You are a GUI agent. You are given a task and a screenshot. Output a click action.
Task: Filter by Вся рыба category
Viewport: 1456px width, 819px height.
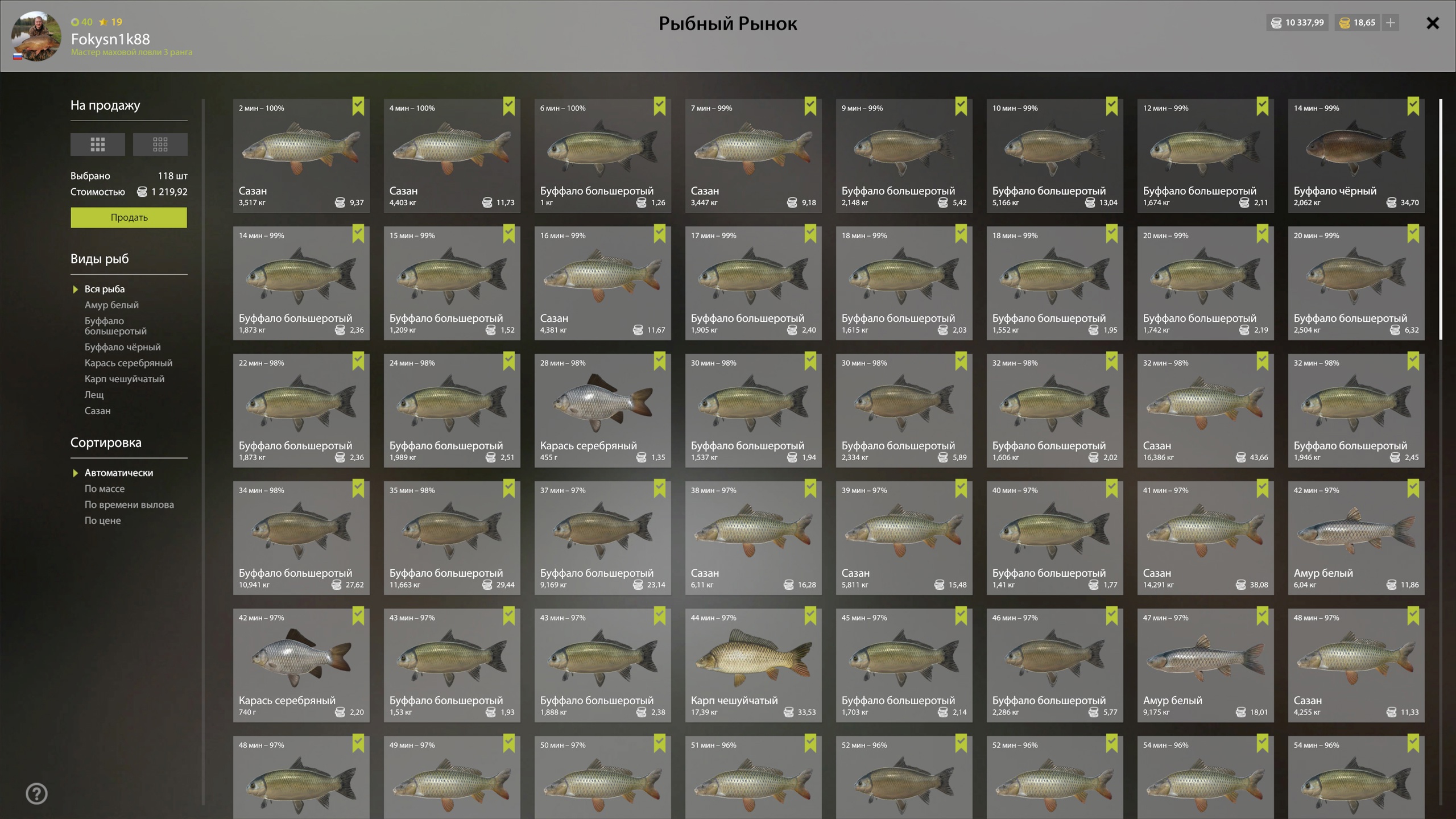105,289
